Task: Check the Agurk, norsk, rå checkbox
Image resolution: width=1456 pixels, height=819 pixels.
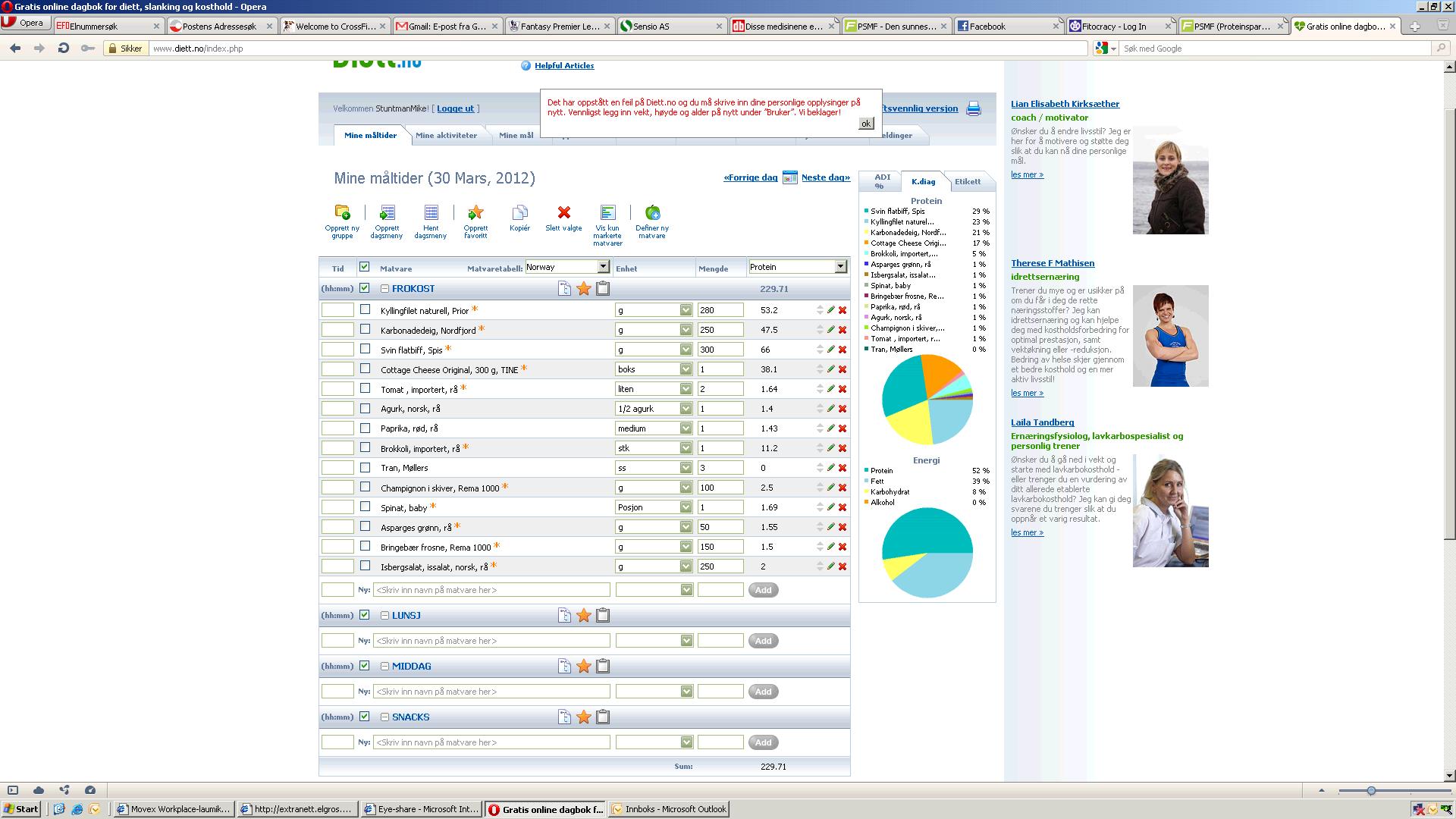Action: (x=365, y=408)
